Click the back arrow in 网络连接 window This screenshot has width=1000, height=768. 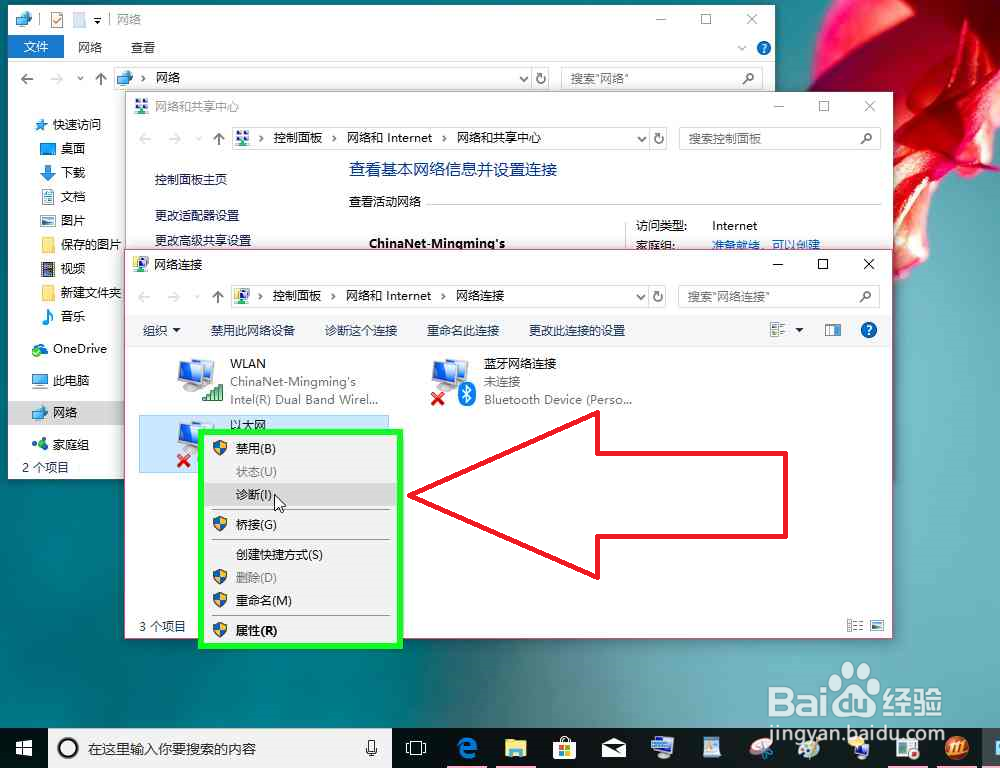pyautogui.click(x=142, y=296)
